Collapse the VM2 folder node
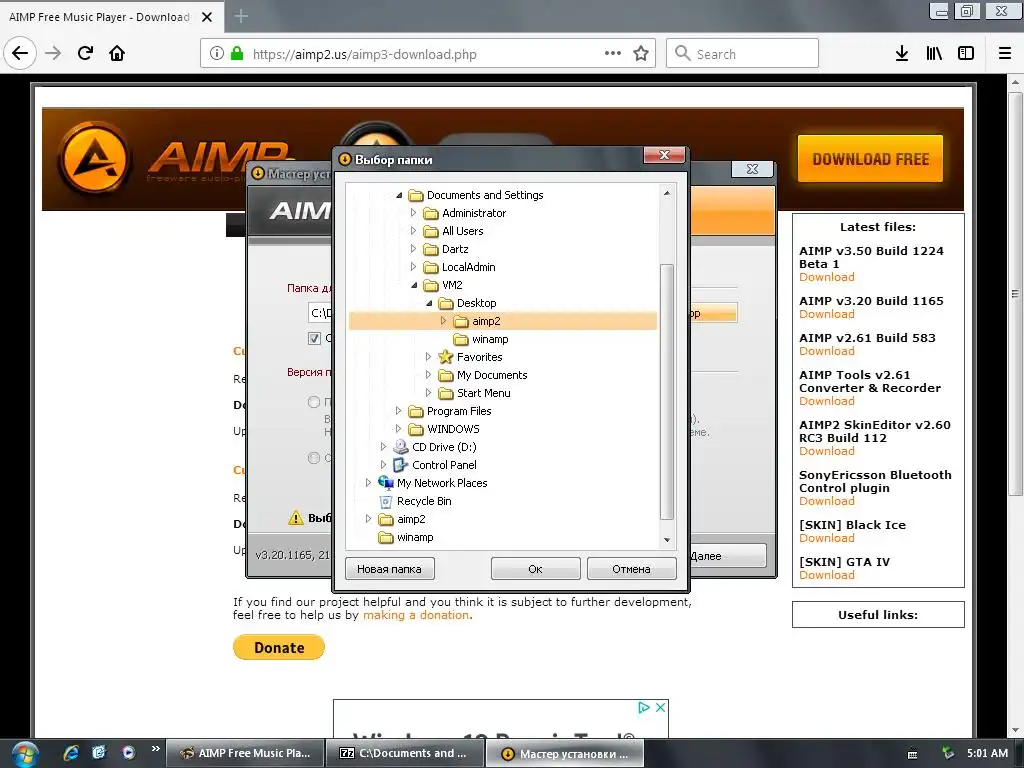 414,285
